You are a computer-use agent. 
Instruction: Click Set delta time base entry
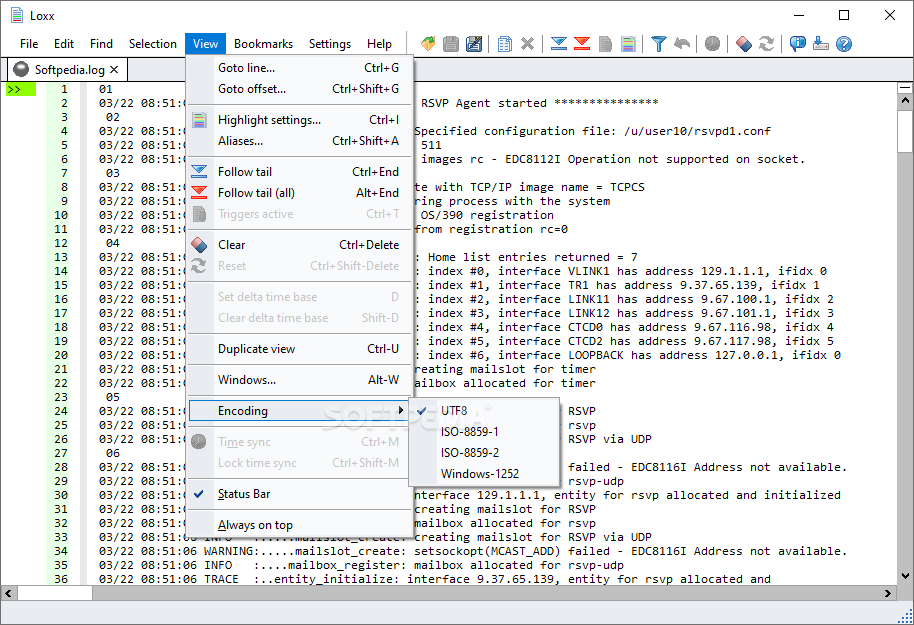[300, 297]
